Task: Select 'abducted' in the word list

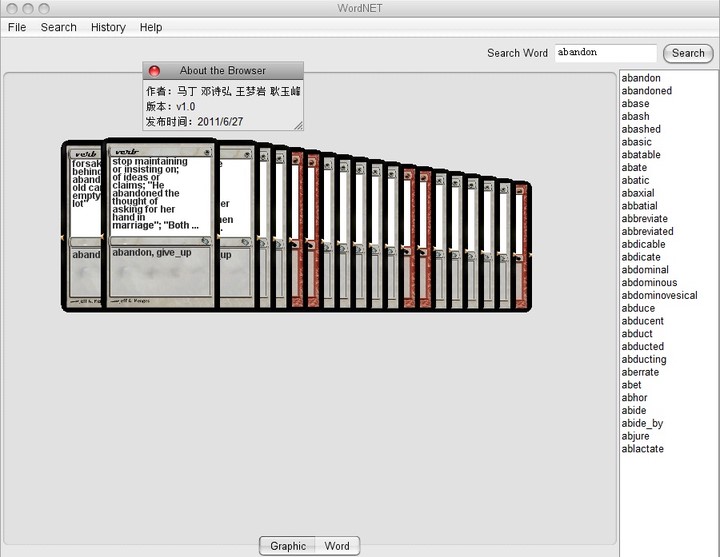Action: 643,347
